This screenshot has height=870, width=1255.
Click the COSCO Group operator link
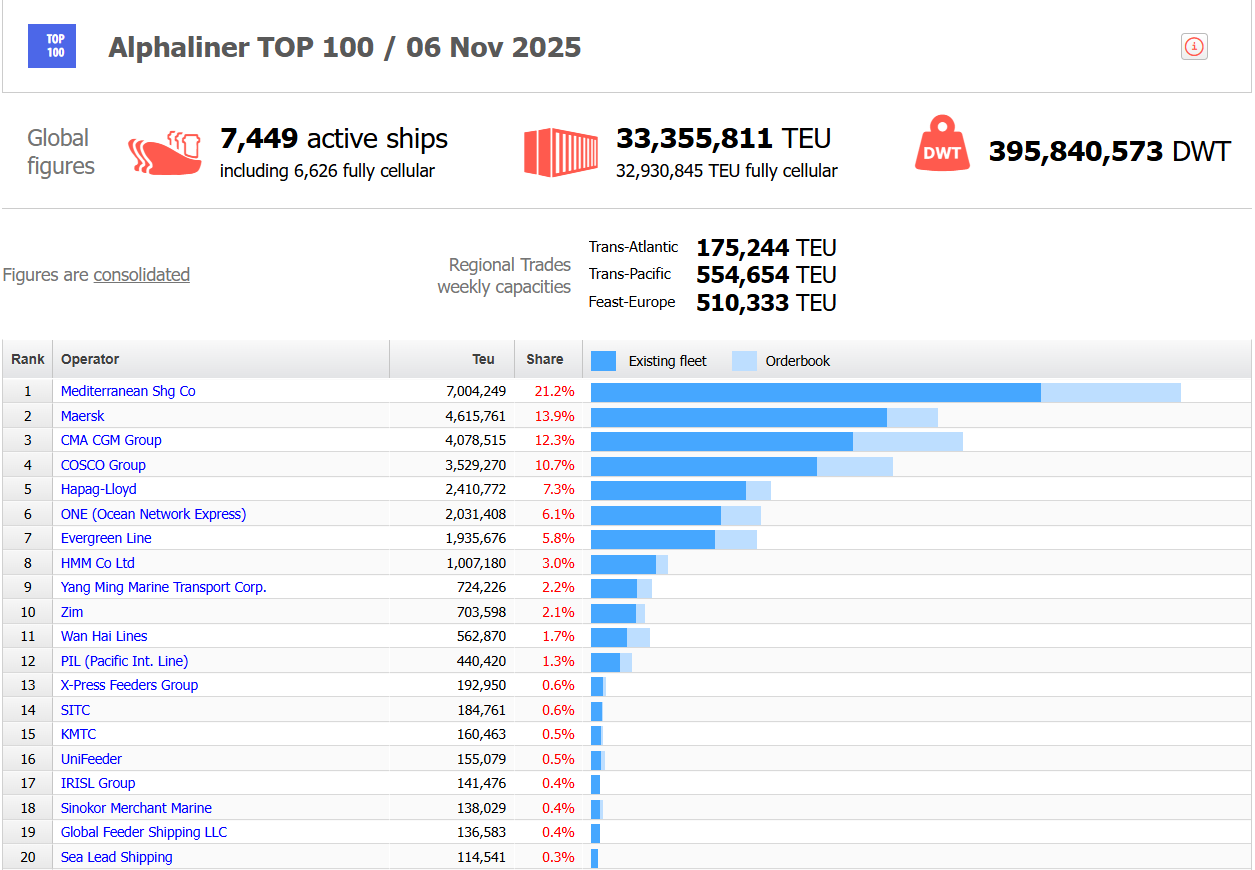point(103,465)
